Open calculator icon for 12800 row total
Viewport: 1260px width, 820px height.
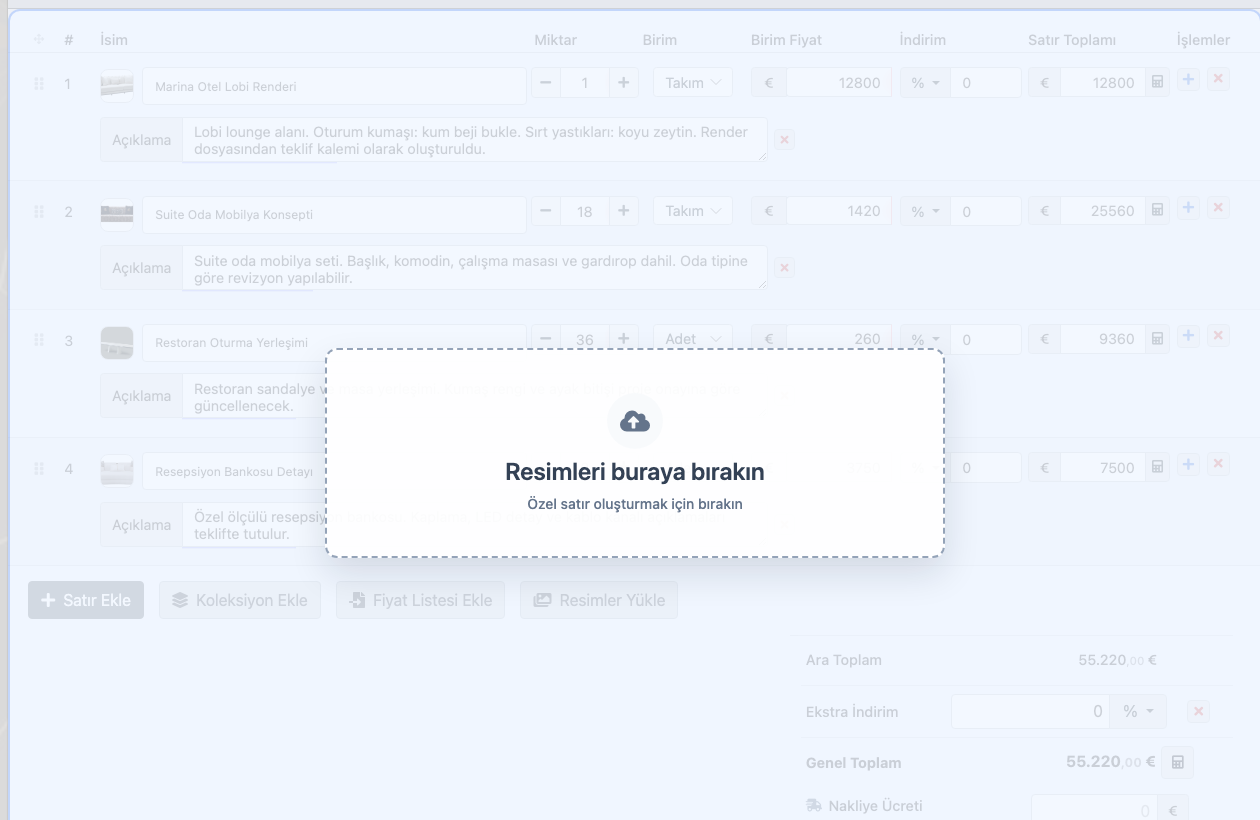pyautogui.click(x=1157, y=82)
